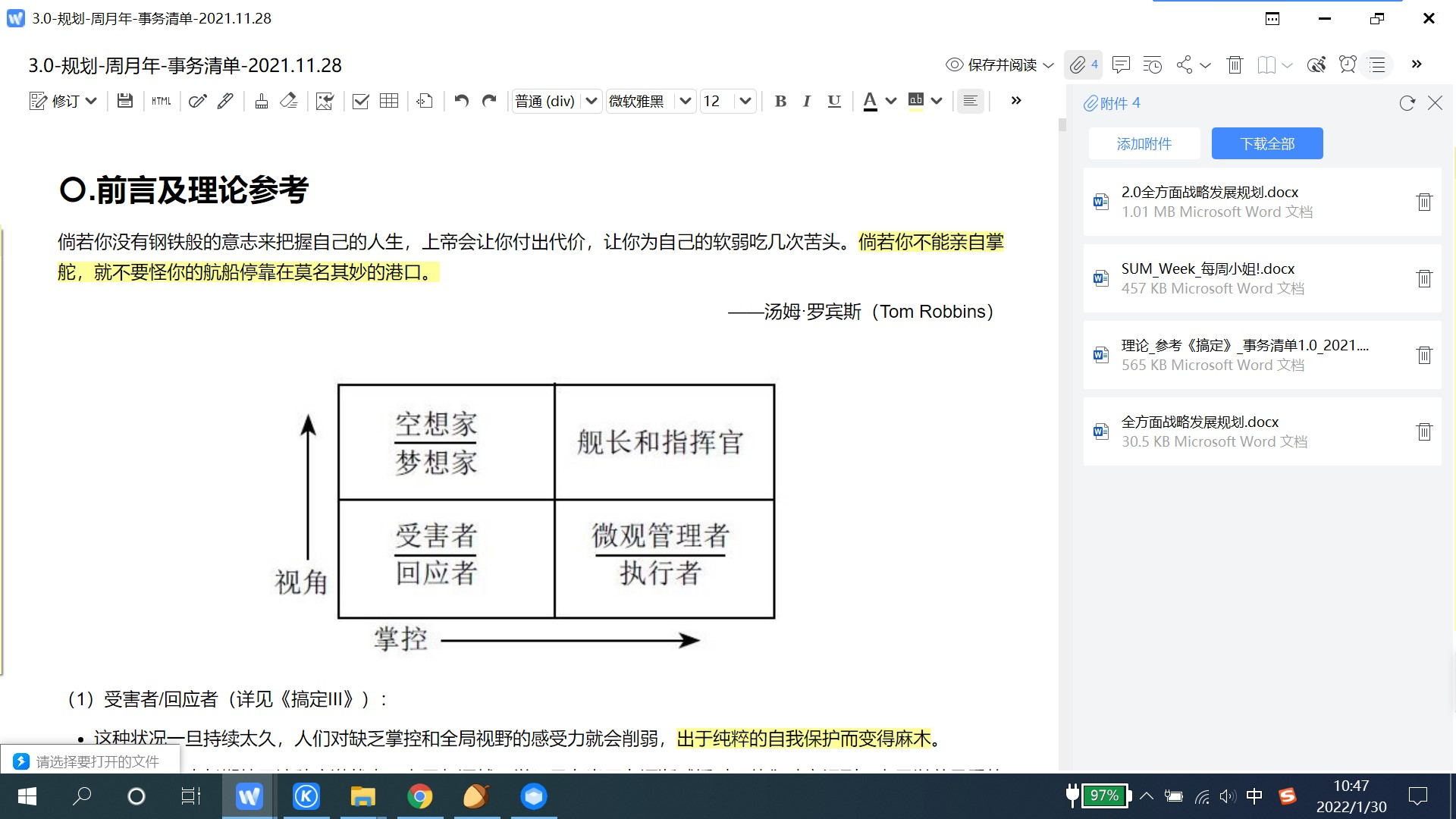Toggle underline formatting

[x=834, y=101]
